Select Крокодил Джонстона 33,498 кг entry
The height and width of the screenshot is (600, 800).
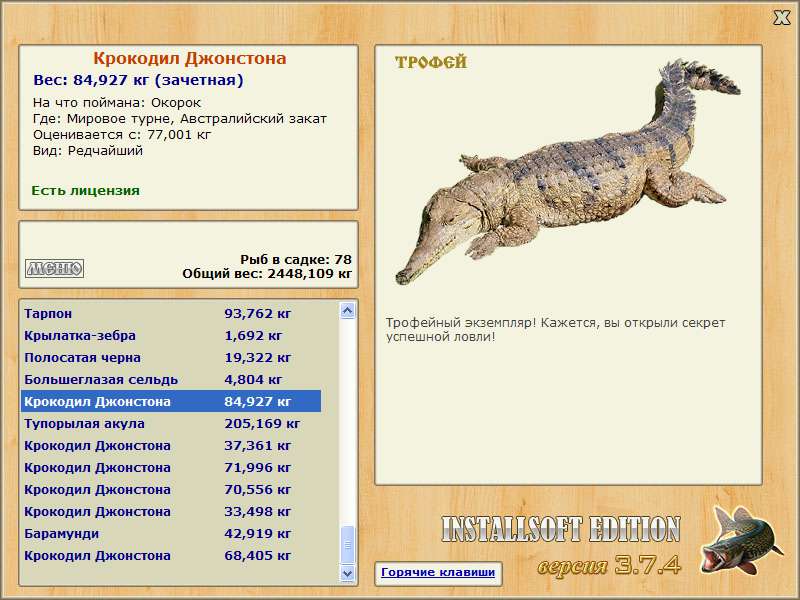tap(170, 512)
